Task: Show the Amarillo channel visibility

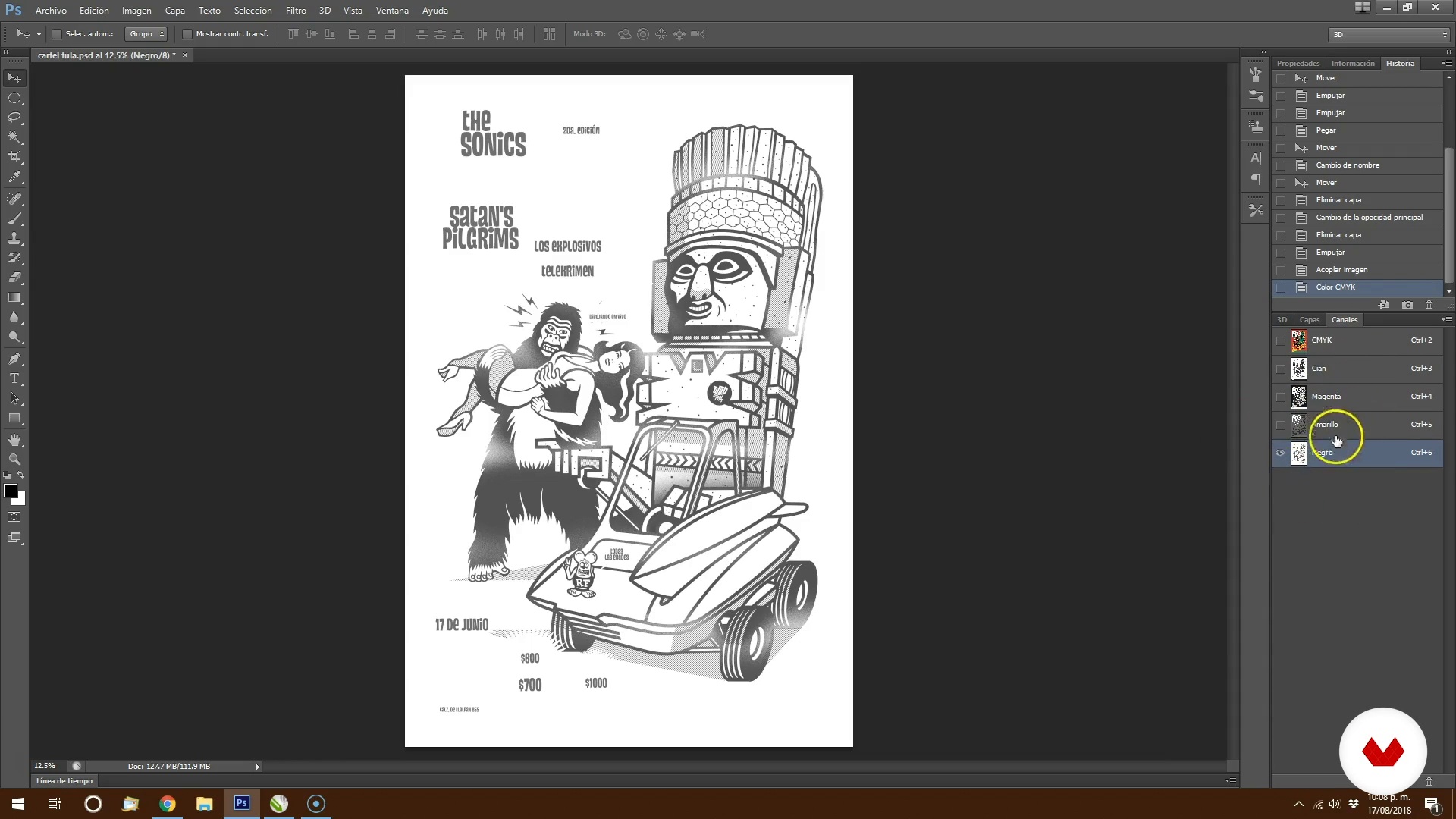Action: 1281,425
